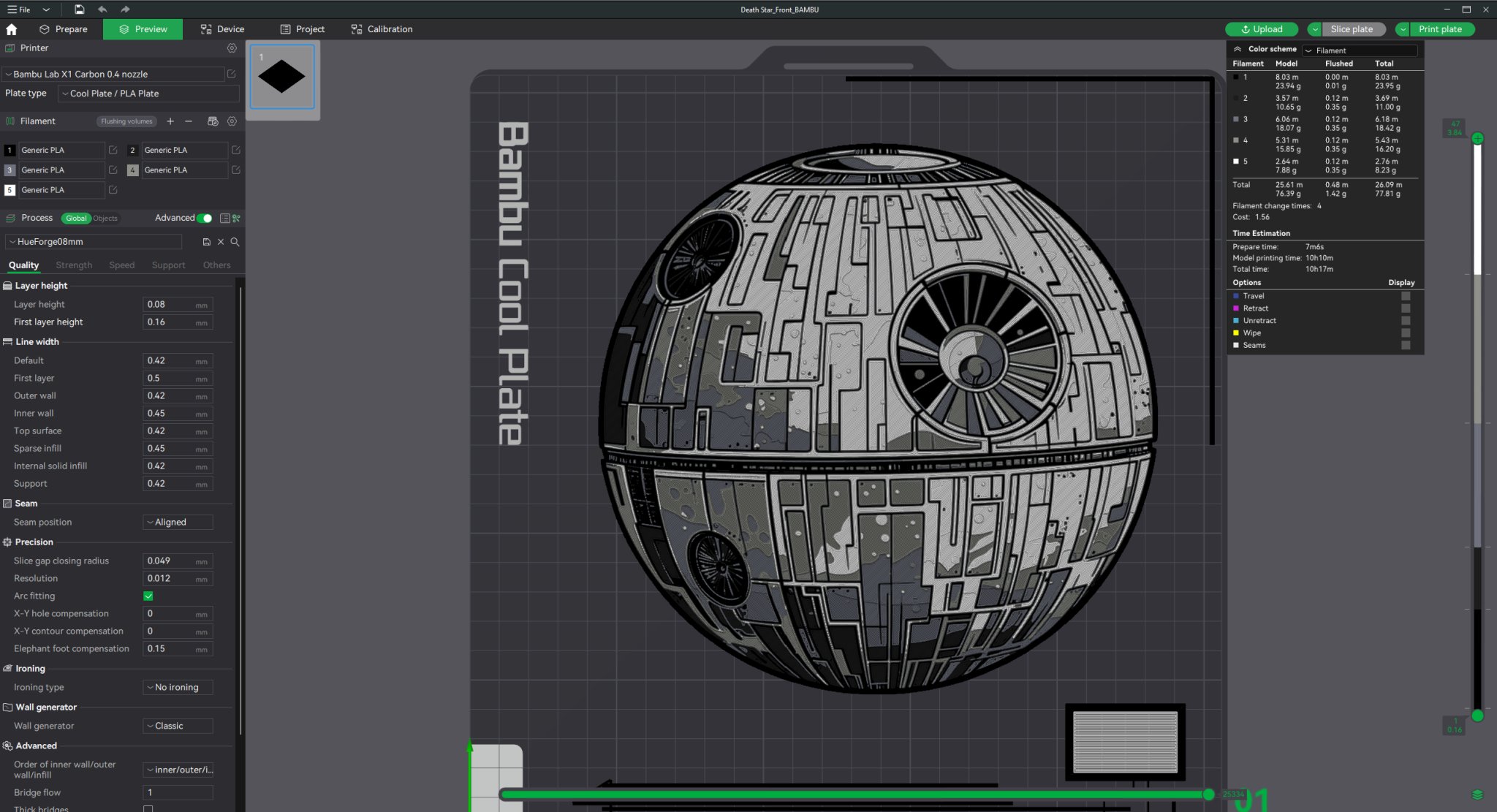1497x812 pixels.
Task: Edit the Bambu Lab X1 Carbon preset
Action: coord(232,74)
